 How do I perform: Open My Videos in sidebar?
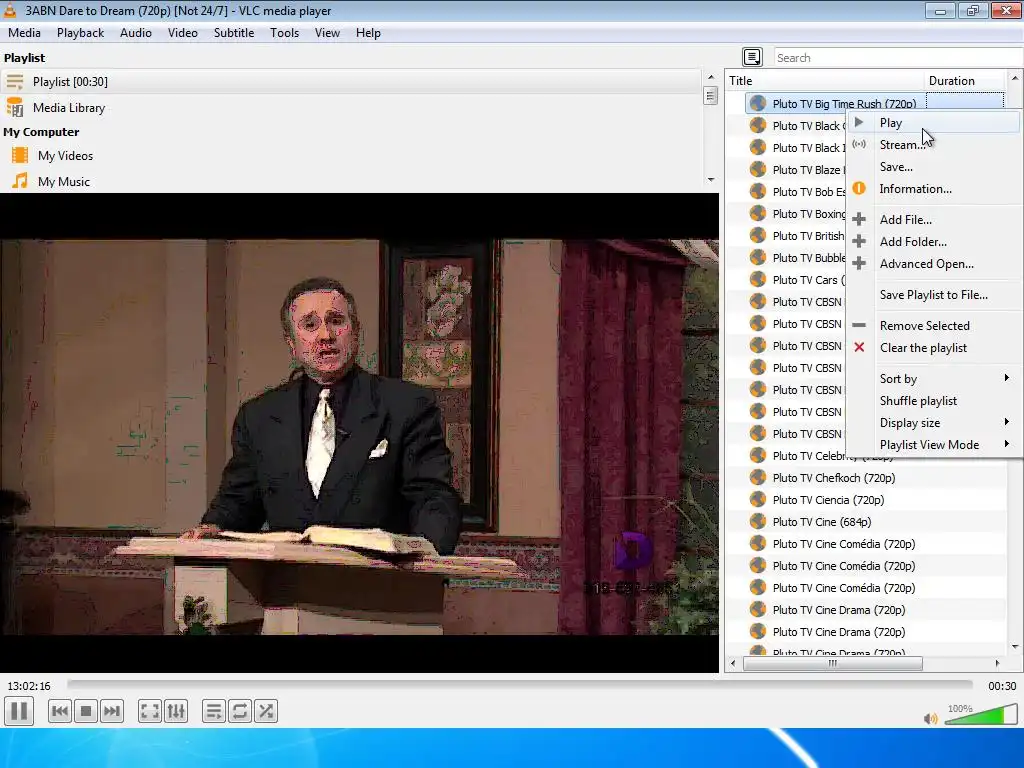(351, 155)
